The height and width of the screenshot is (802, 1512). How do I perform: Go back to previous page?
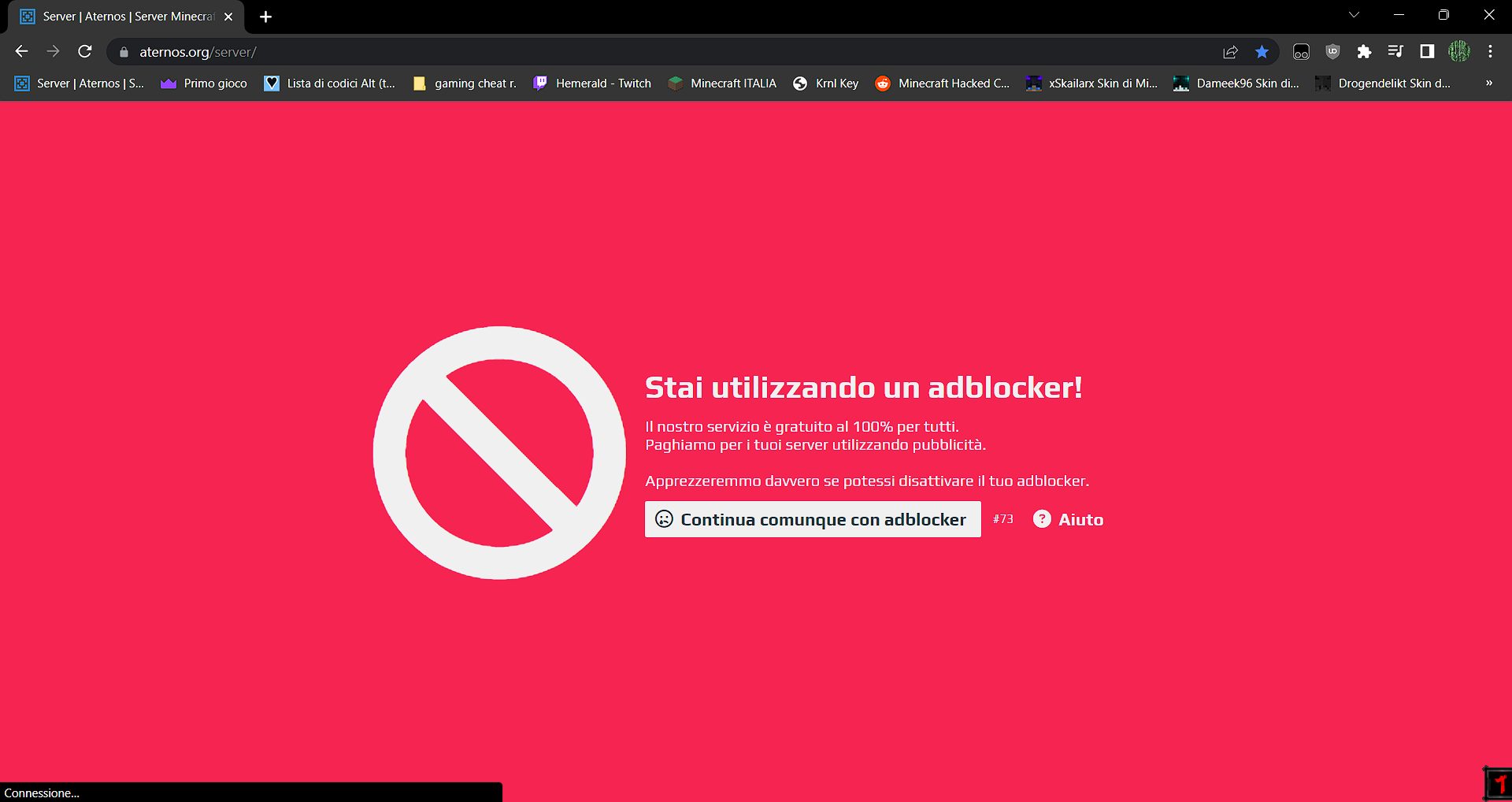point(21,52)
